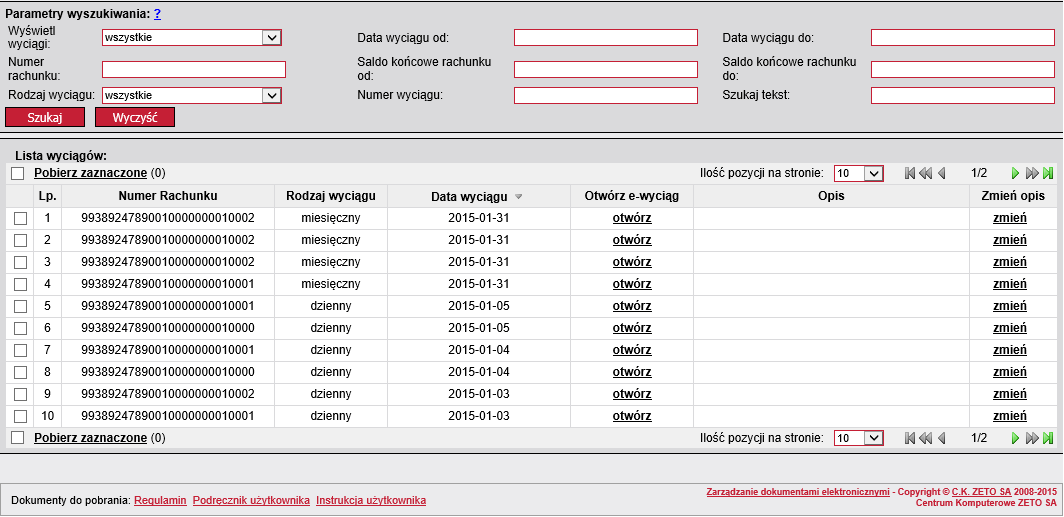Open help question mark next to Parametry wyszukiwania
Screen dimensions: 1064x517
[157, 14]
